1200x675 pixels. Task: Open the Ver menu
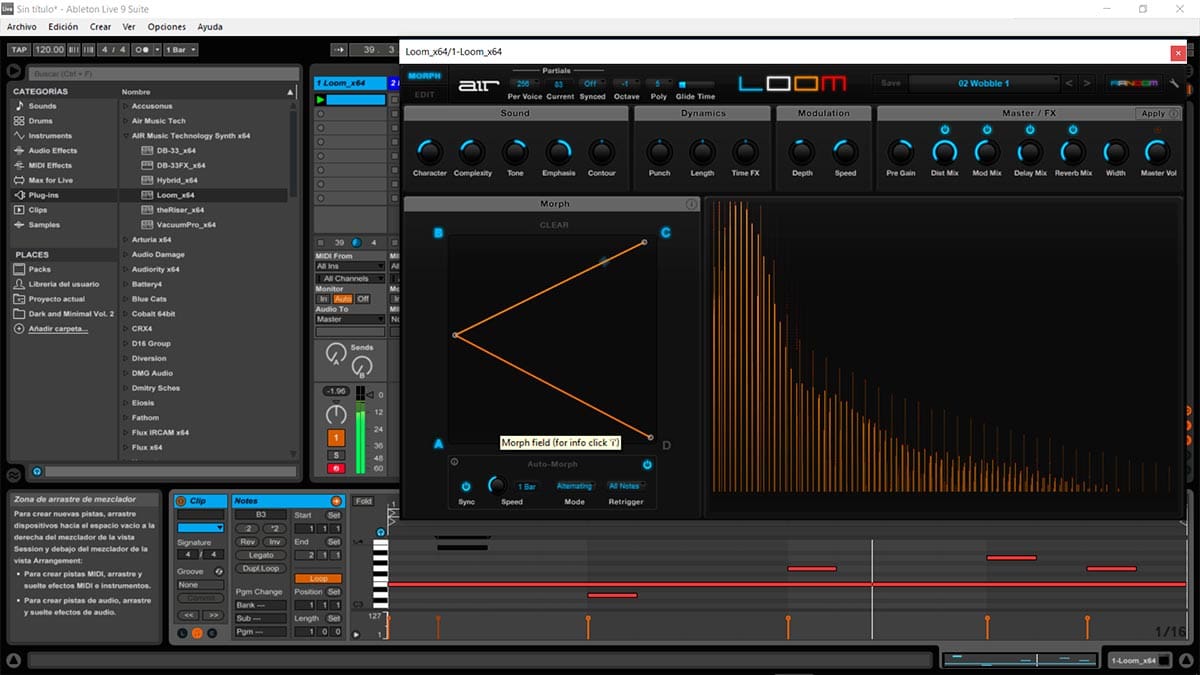(128, 27)
